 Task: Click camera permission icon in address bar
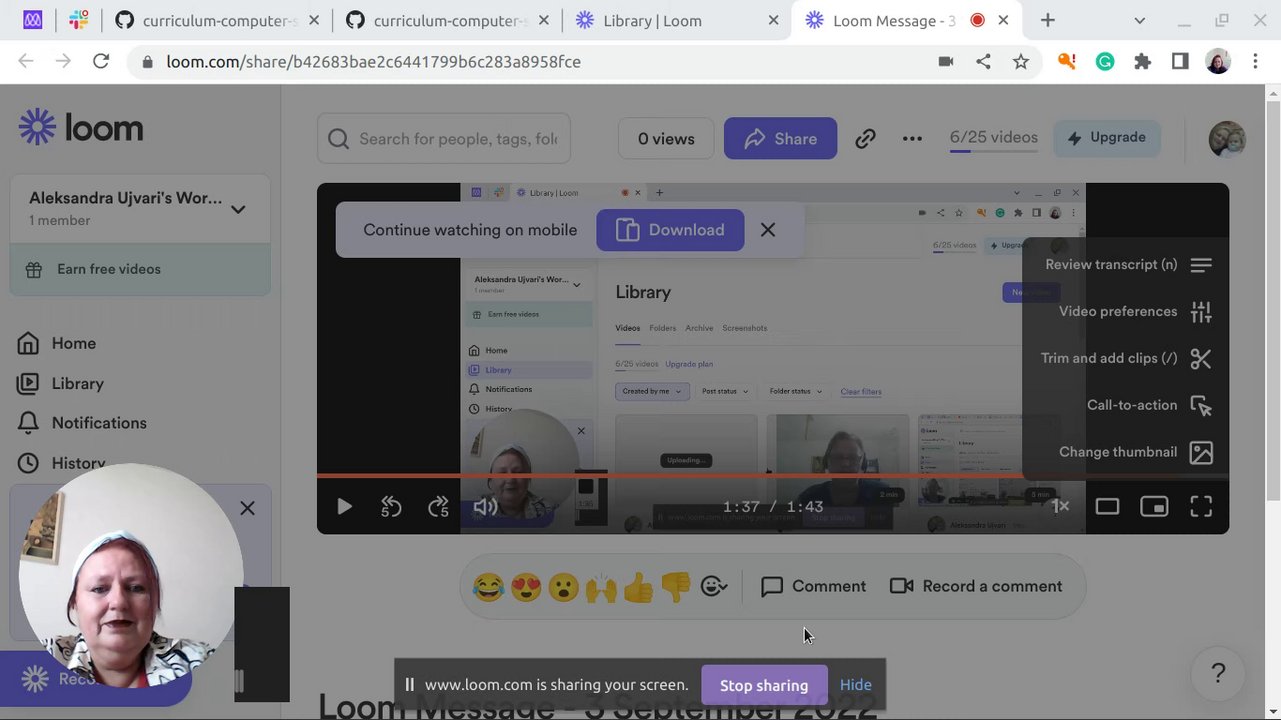pos(946,62)
